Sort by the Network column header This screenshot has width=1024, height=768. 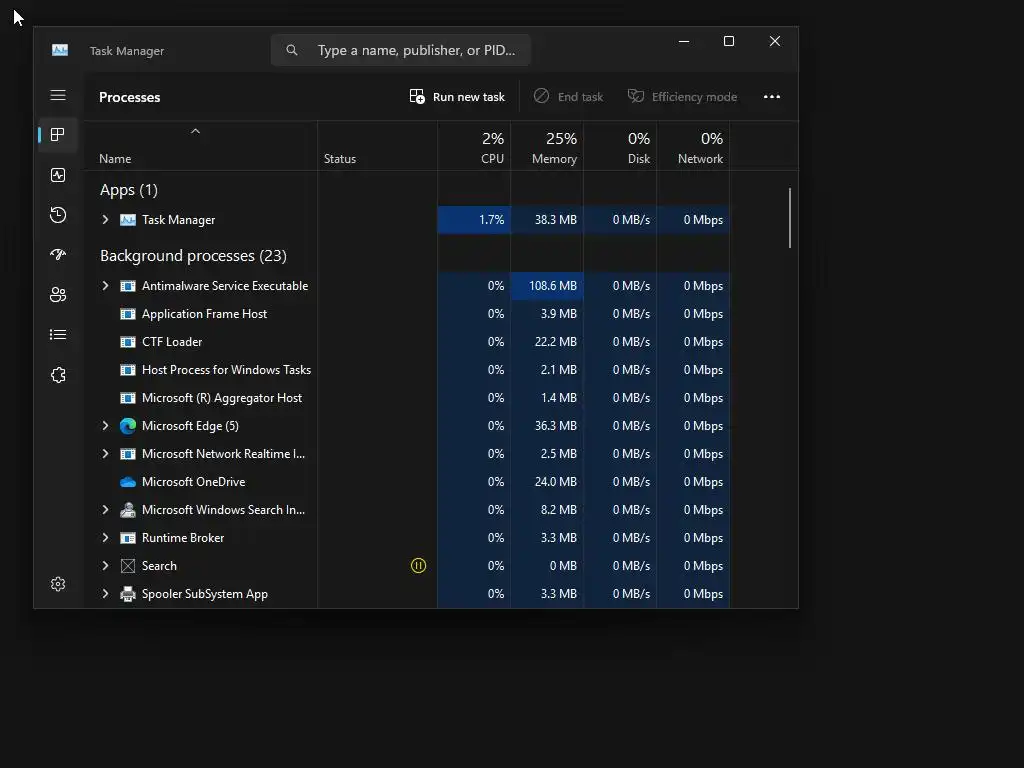[x=693, y=146]
